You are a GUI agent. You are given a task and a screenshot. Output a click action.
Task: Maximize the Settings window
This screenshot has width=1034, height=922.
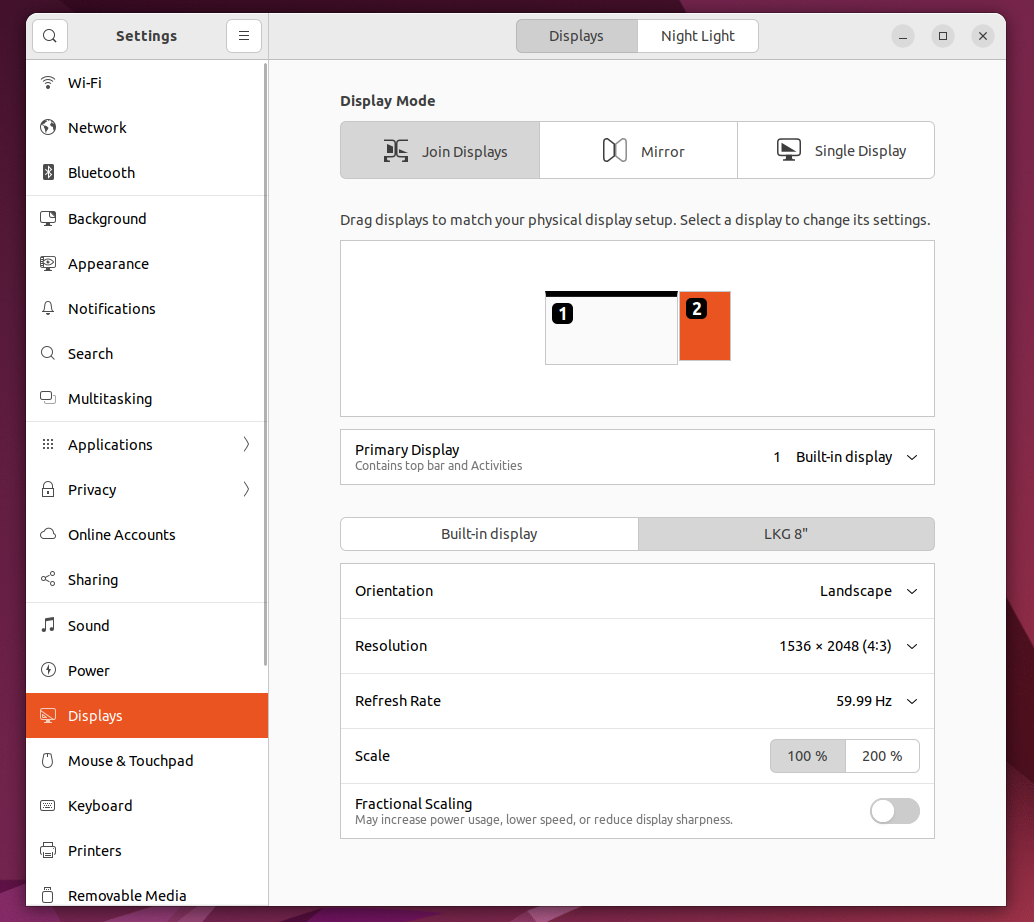[x=943, y=36]
